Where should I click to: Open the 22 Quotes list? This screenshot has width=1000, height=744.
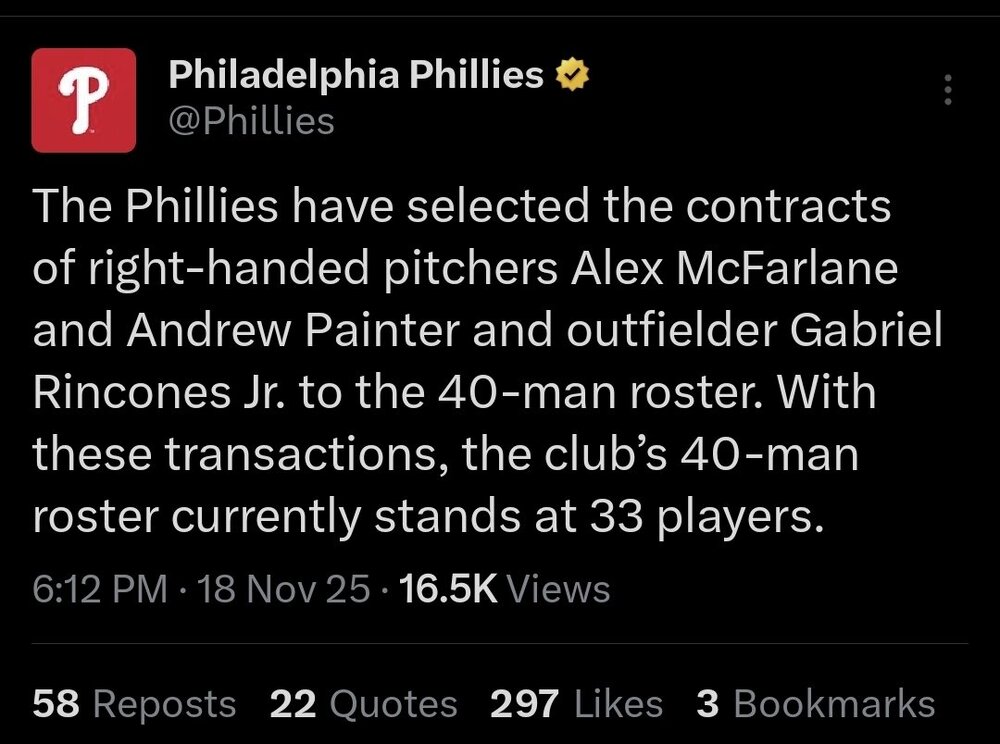pos(364,703)
